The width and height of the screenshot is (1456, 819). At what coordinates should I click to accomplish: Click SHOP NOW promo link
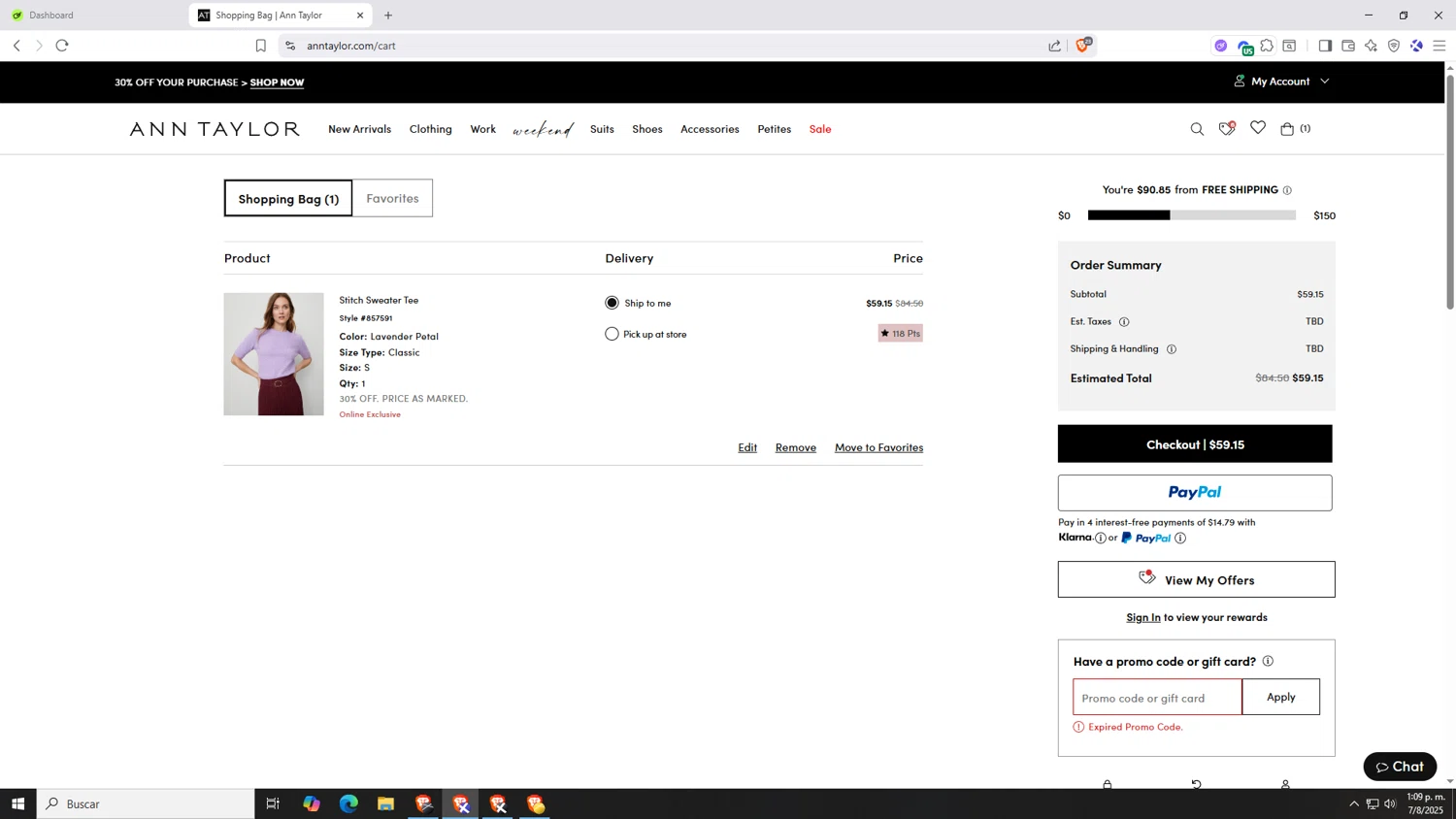tap(277, 82)
